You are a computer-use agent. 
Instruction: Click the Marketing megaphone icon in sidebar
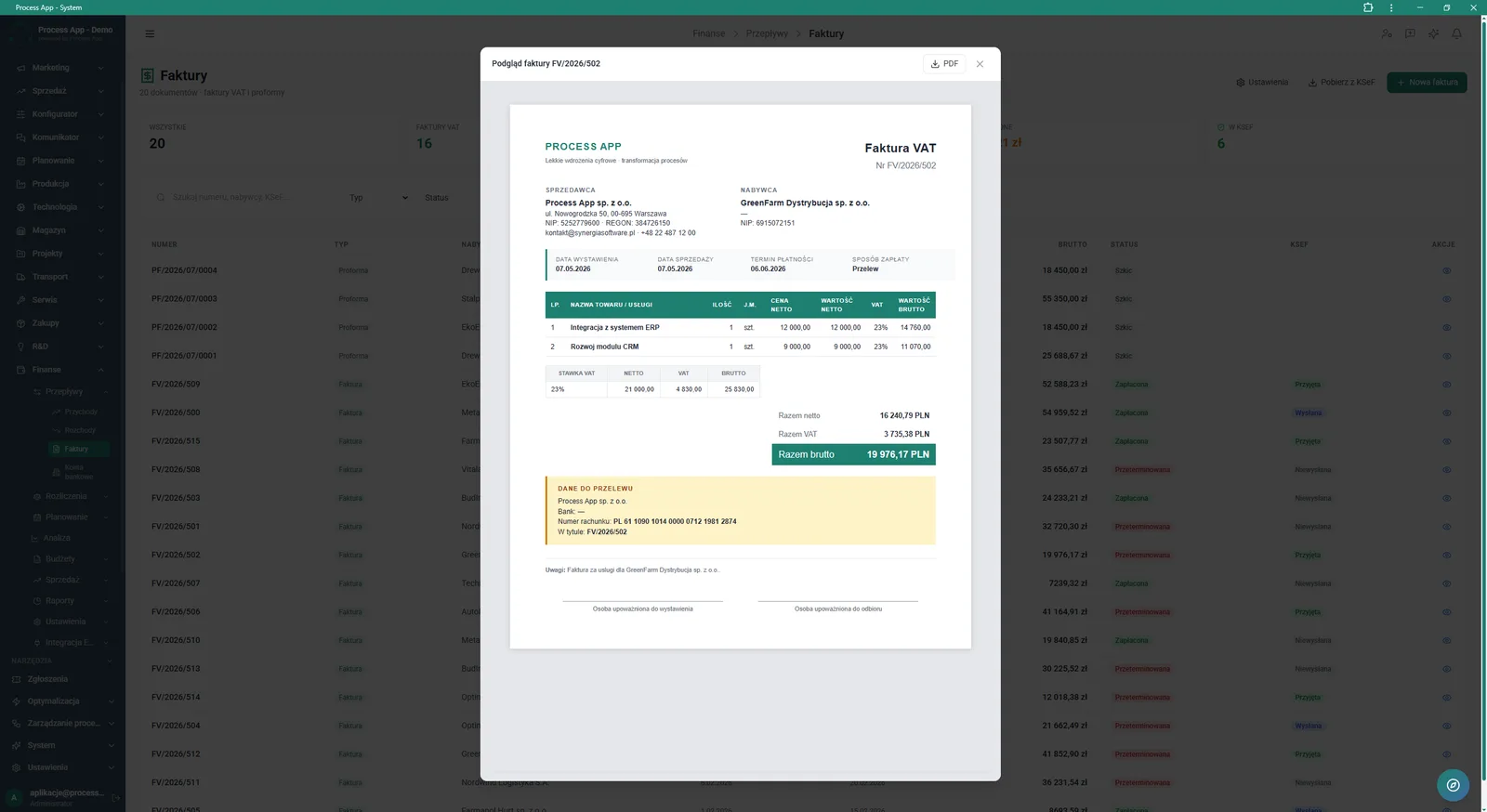[x=20, y=68]
